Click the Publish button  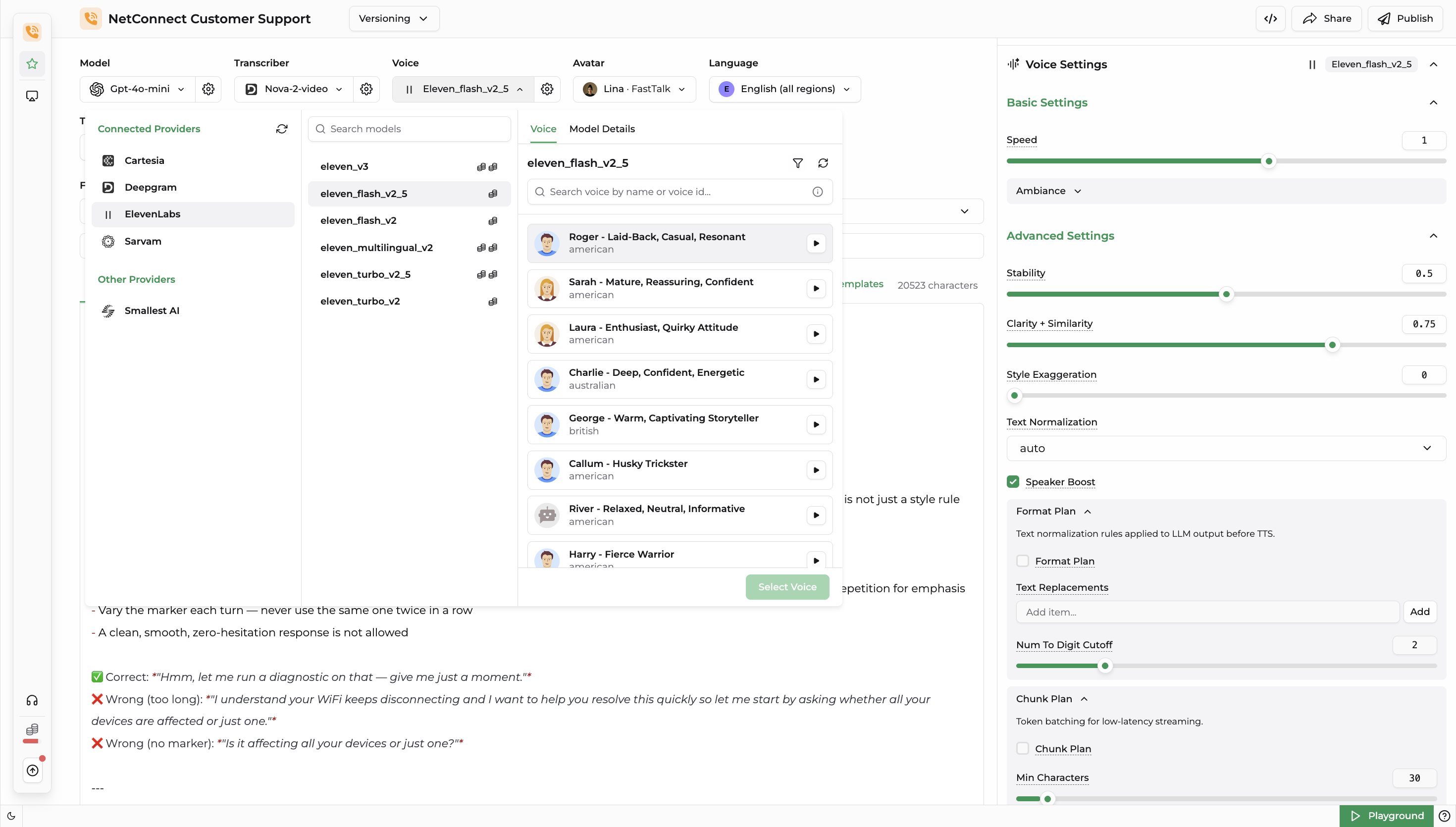point(1405,19)
